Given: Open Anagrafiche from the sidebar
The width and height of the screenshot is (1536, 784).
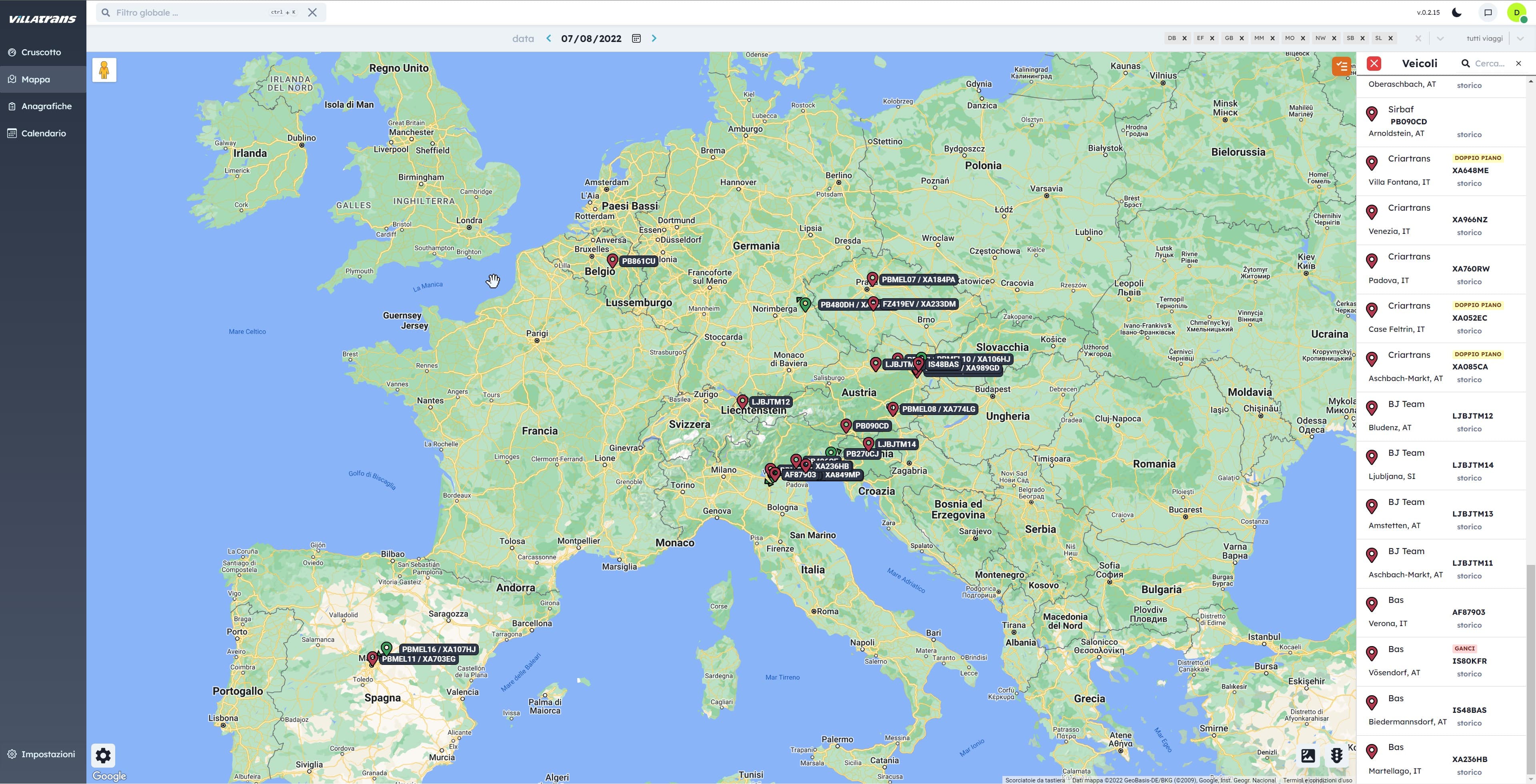Looking at the screenshot, I should click(43, 106).
